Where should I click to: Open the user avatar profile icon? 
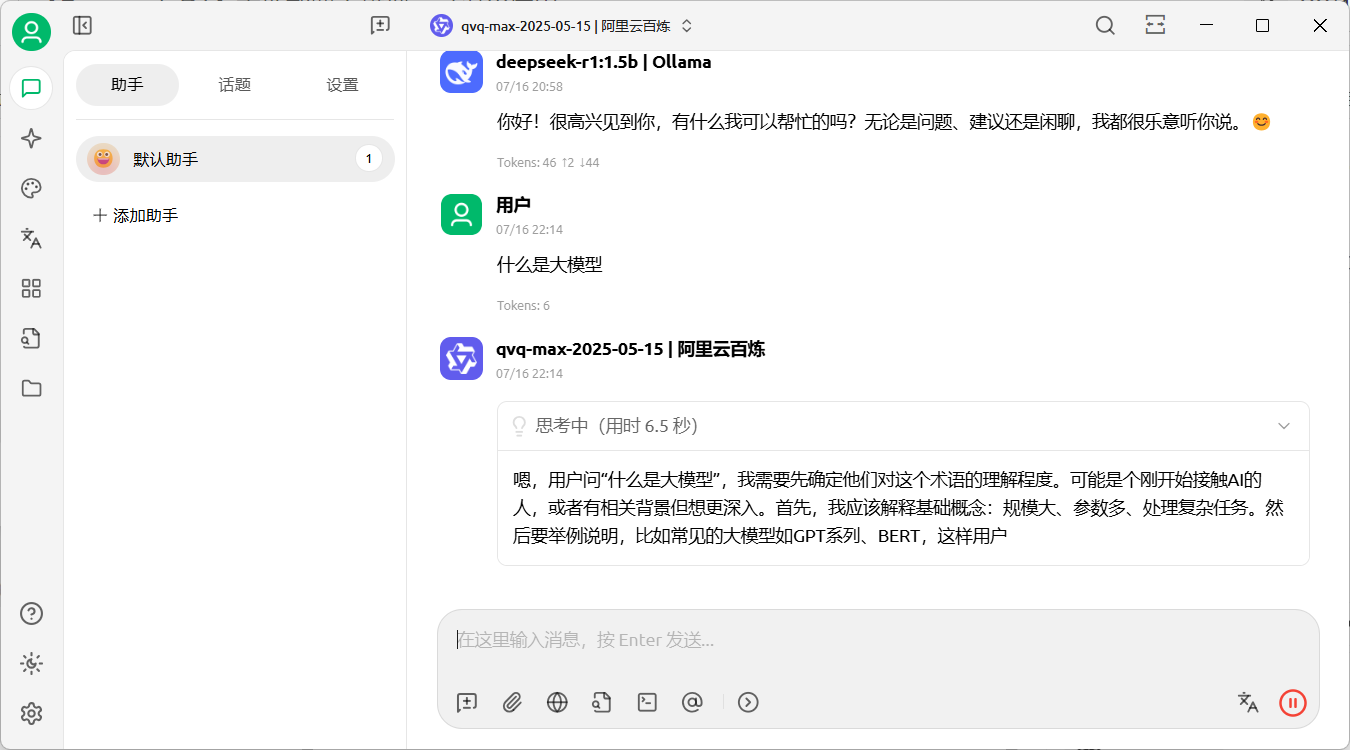click(32, 32)
